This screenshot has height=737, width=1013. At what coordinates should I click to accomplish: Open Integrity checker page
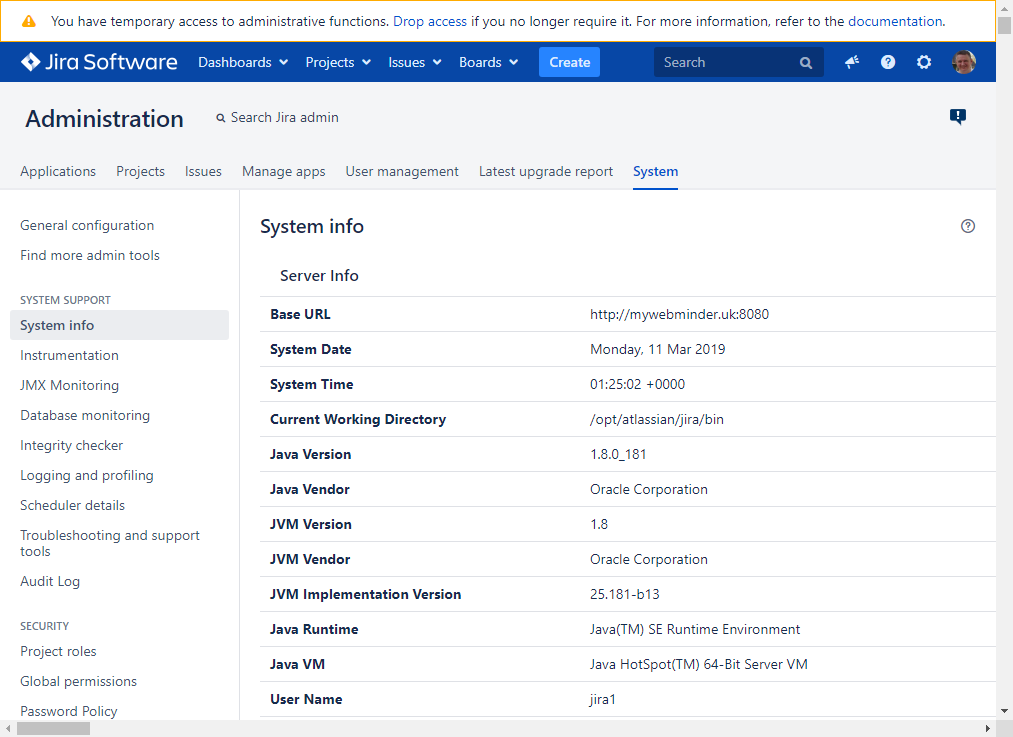pos(71,445)
